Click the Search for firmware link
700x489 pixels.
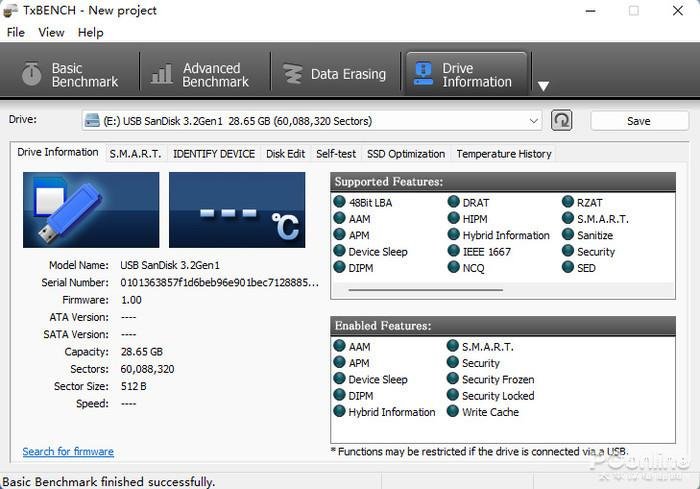pos(68,451)
